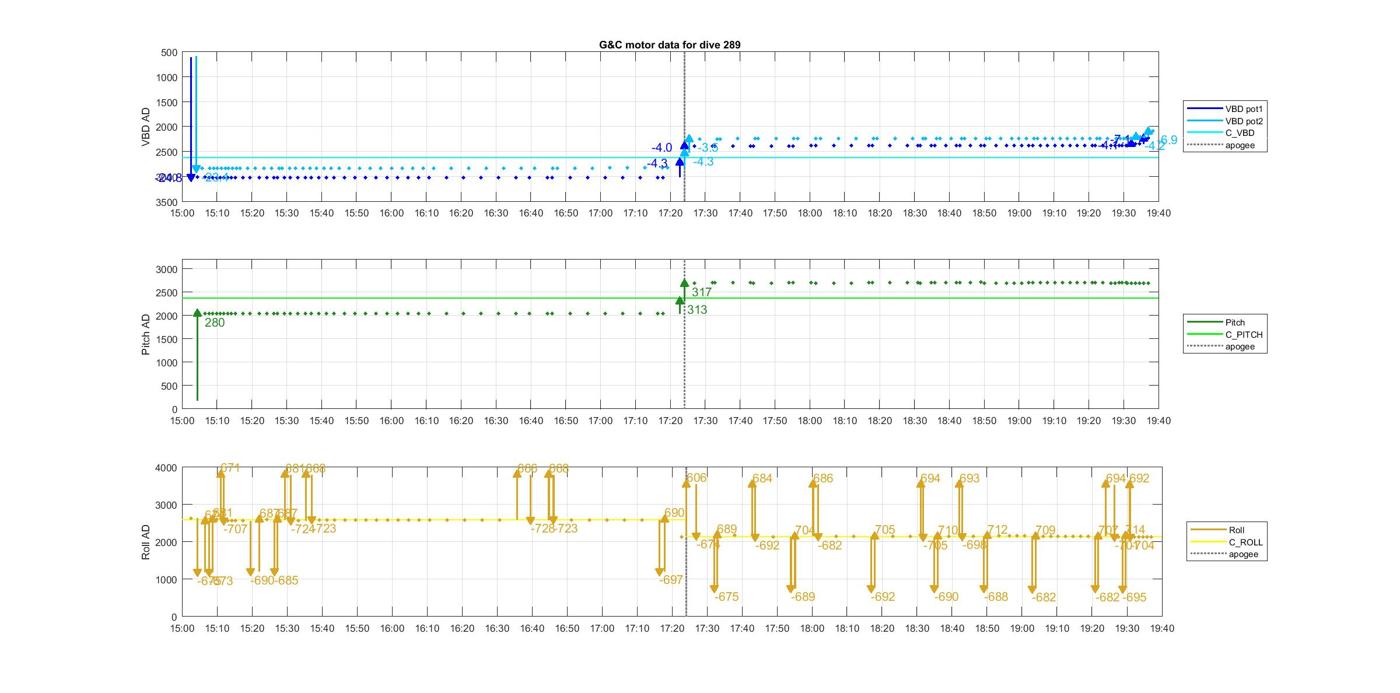Click the '16:30' tick on Pitch time axis
The height and width of the screenshot is (693, 1400).
(x=496, y=421)
